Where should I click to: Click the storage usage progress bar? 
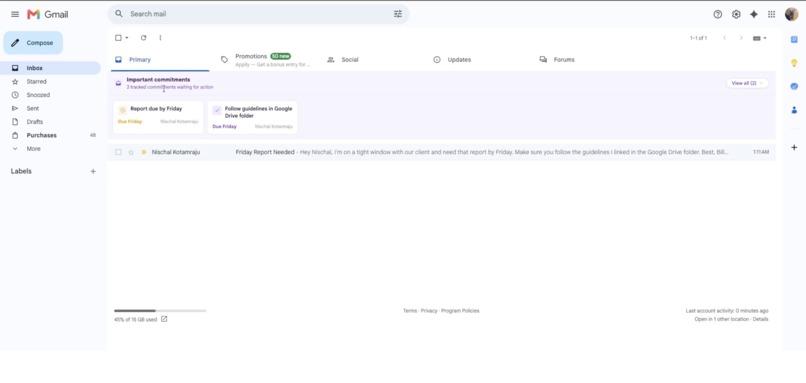(x=160, y=311)
